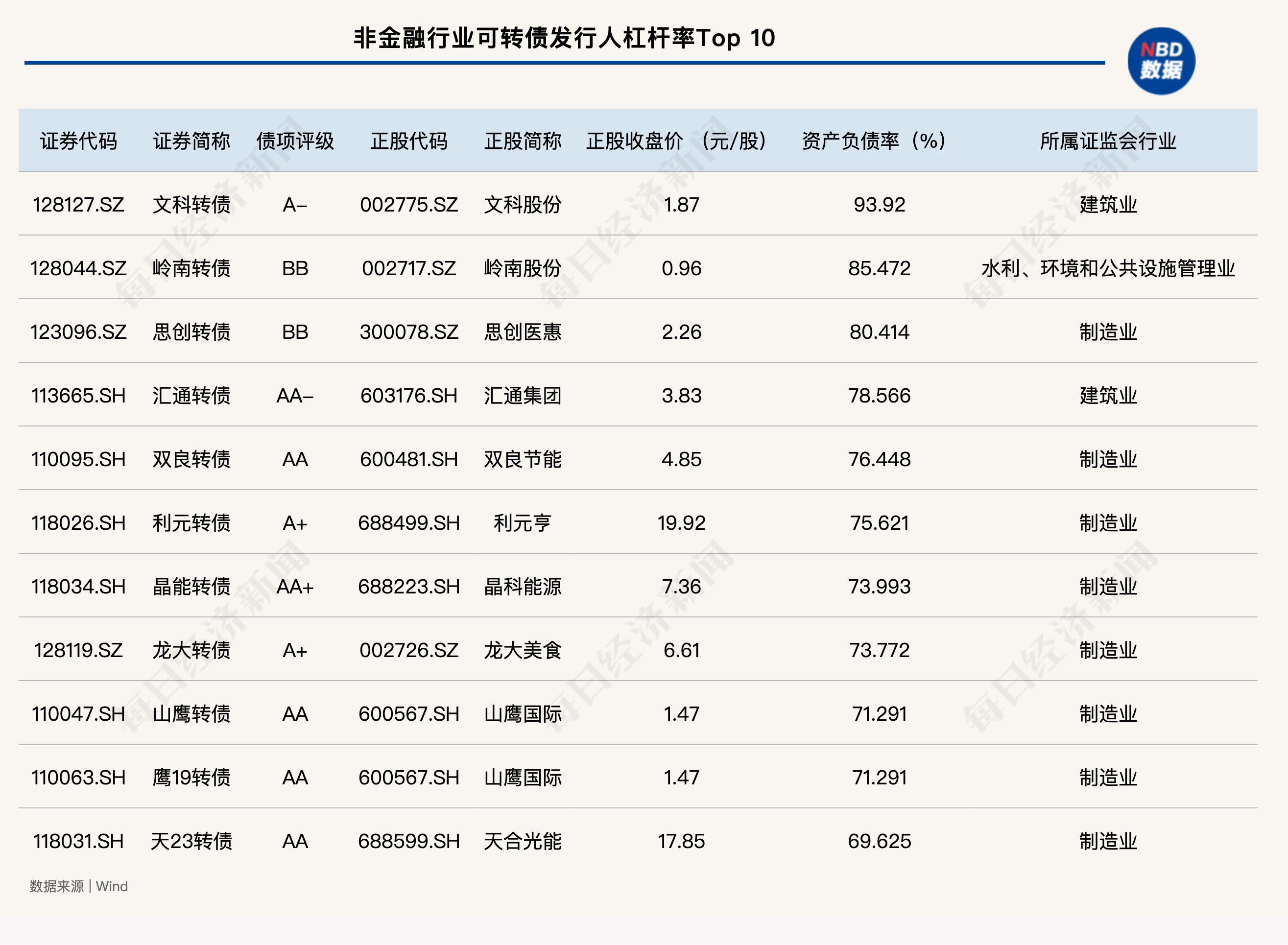Screen dimensions: 1288x945
Task: Click 利元亨 debt ratio 75.621
Action: (879, 523)
